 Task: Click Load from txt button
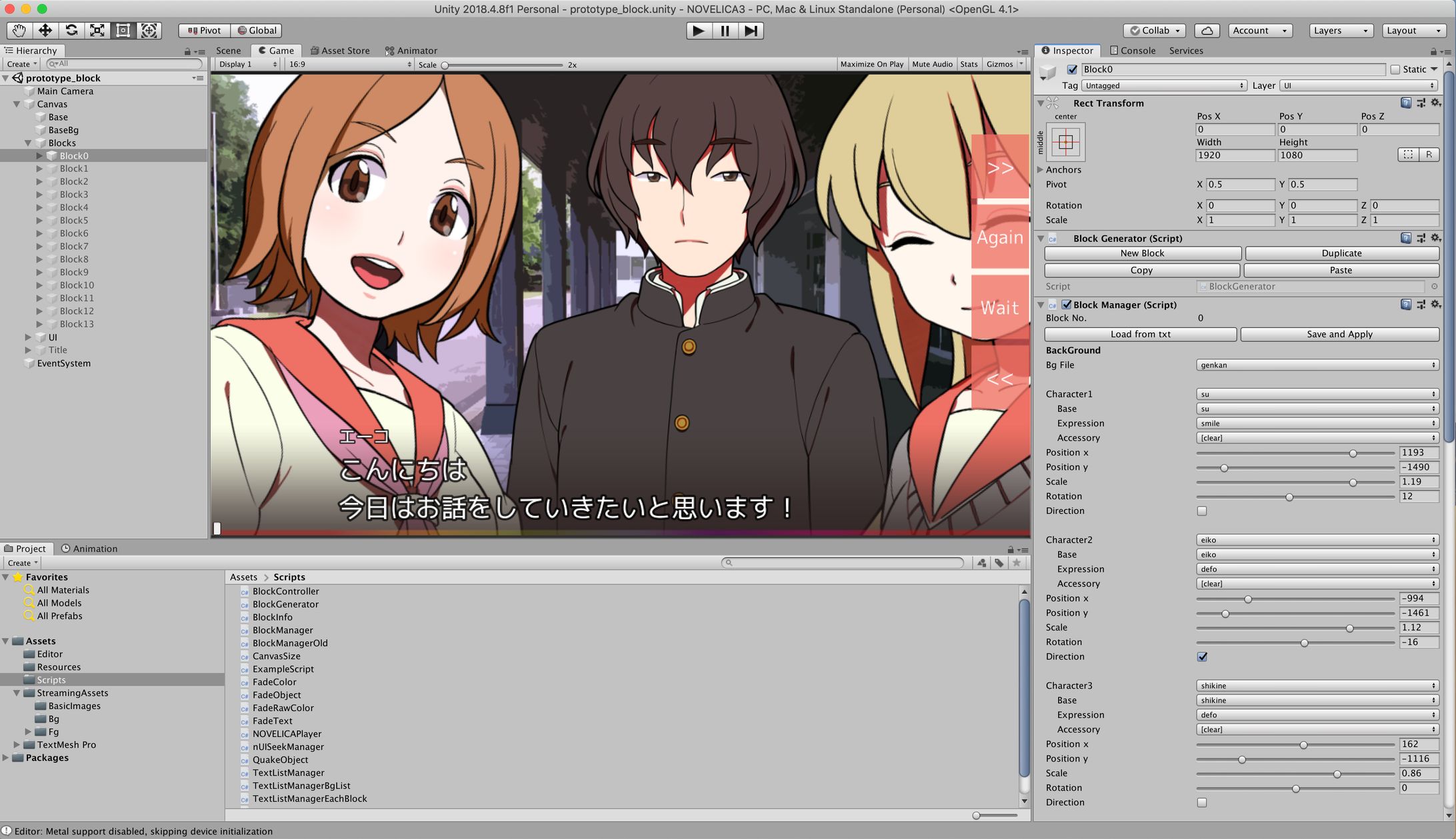(x=1140, y=335)
